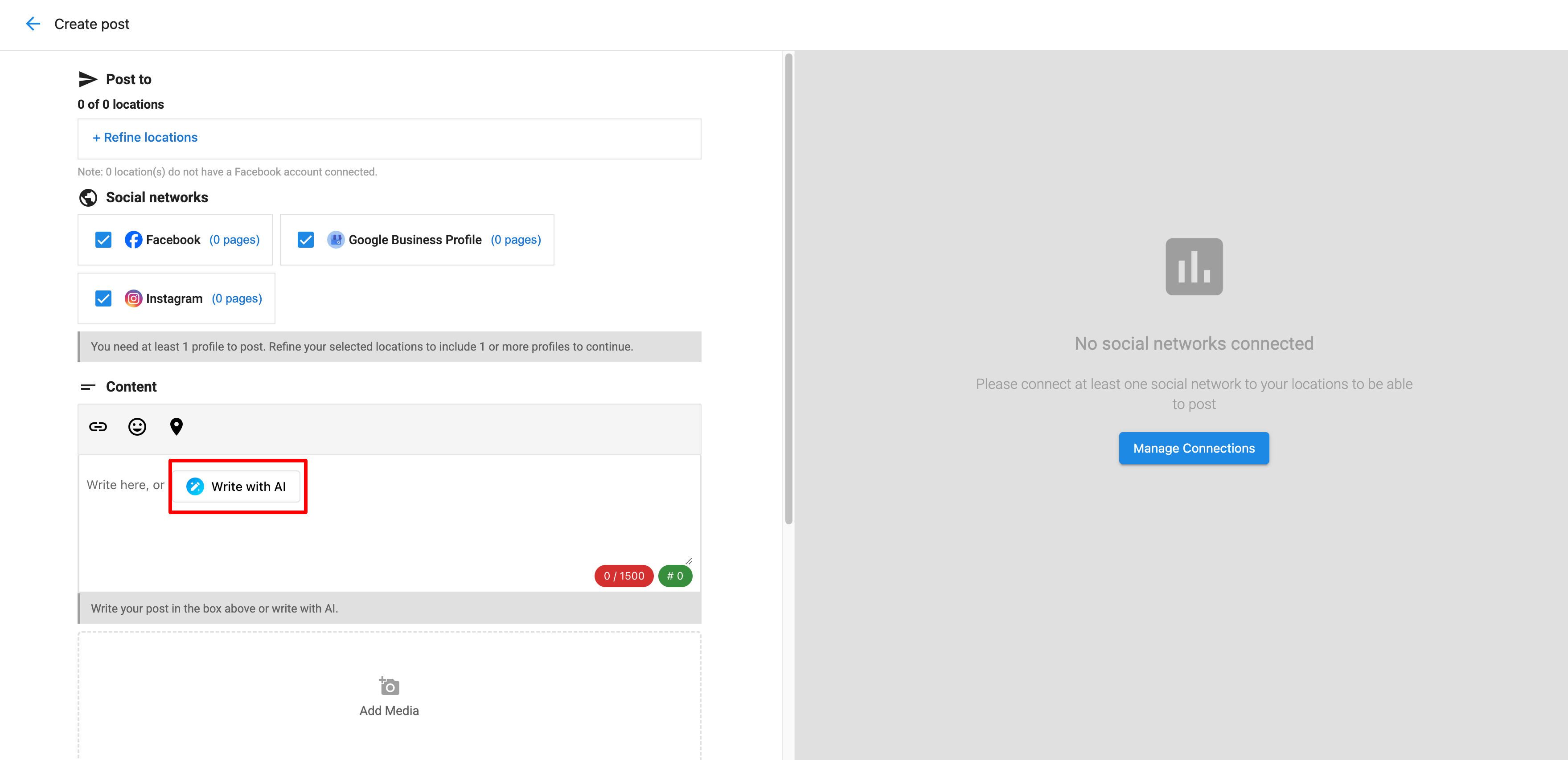Screen dimensions: 1568x760
Task: Click the left panel vertical scrollbar
Action: [x=789, y=289]
